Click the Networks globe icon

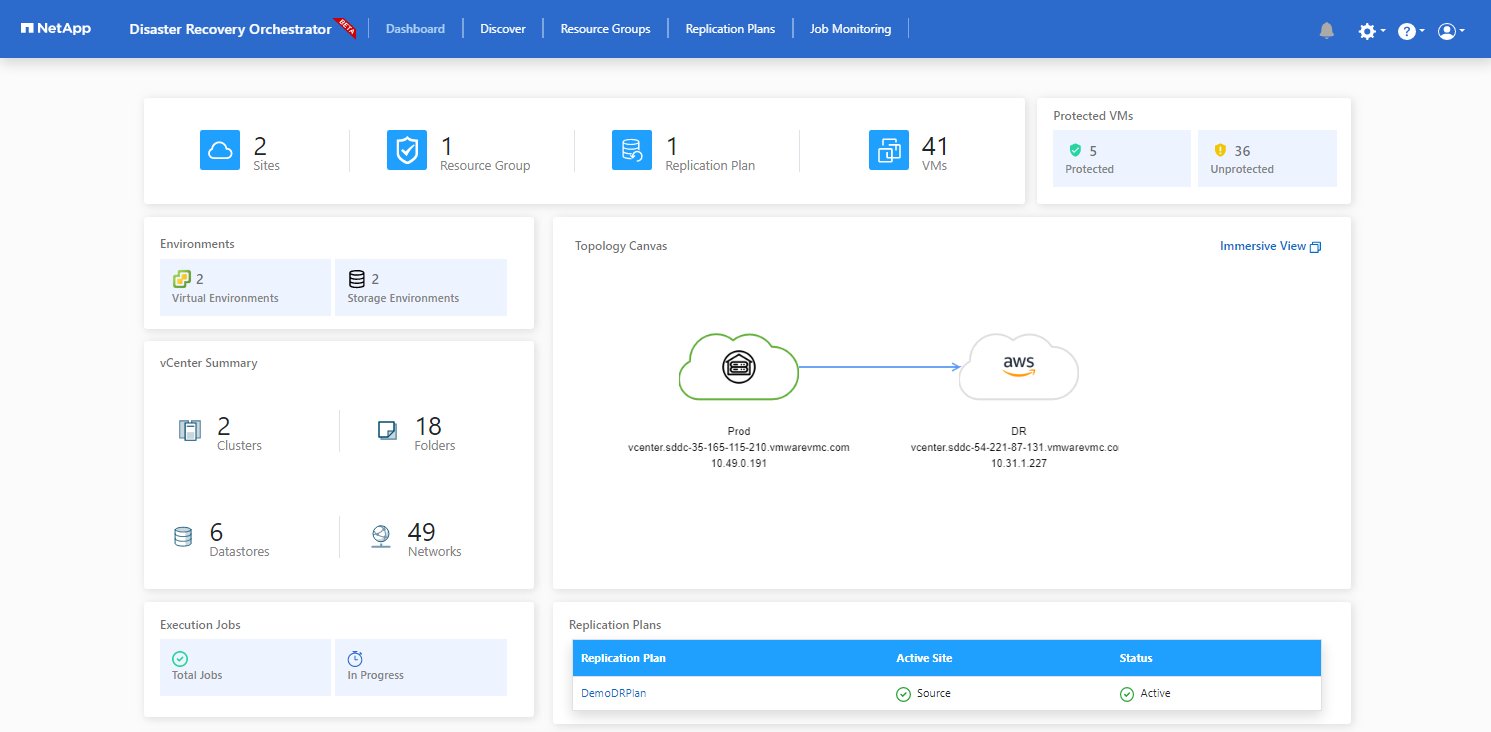[381, 537]
